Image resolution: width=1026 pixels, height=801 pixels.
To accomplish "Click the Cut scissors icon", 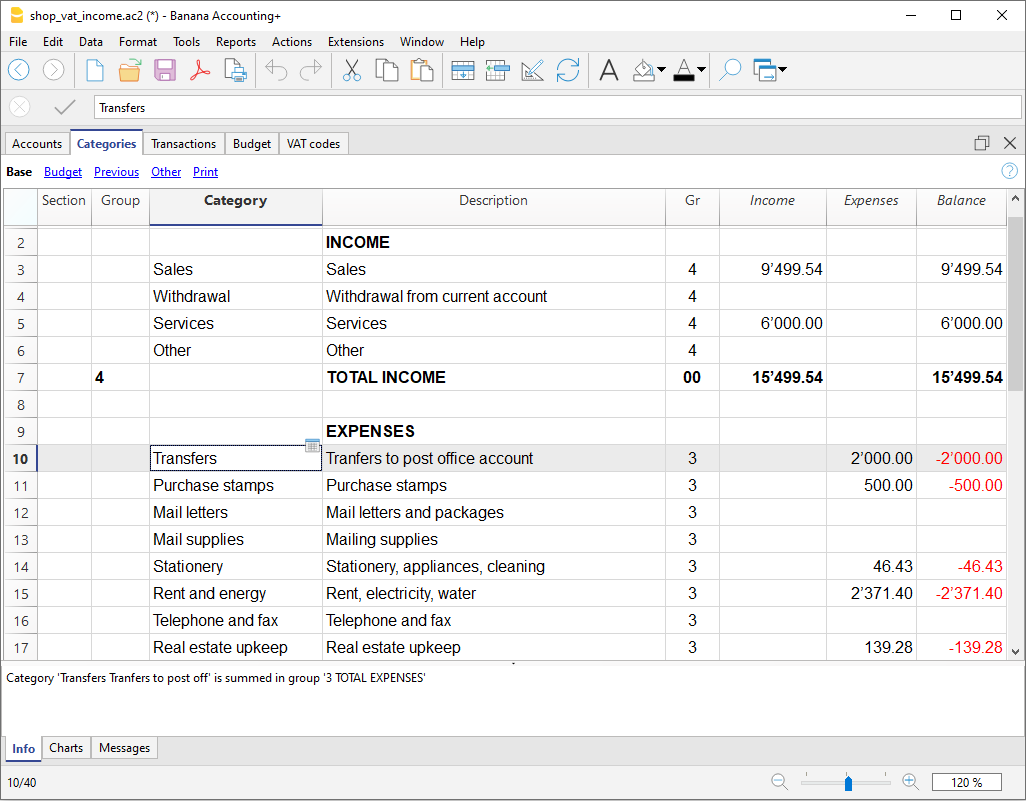I will tap(351, 70).
